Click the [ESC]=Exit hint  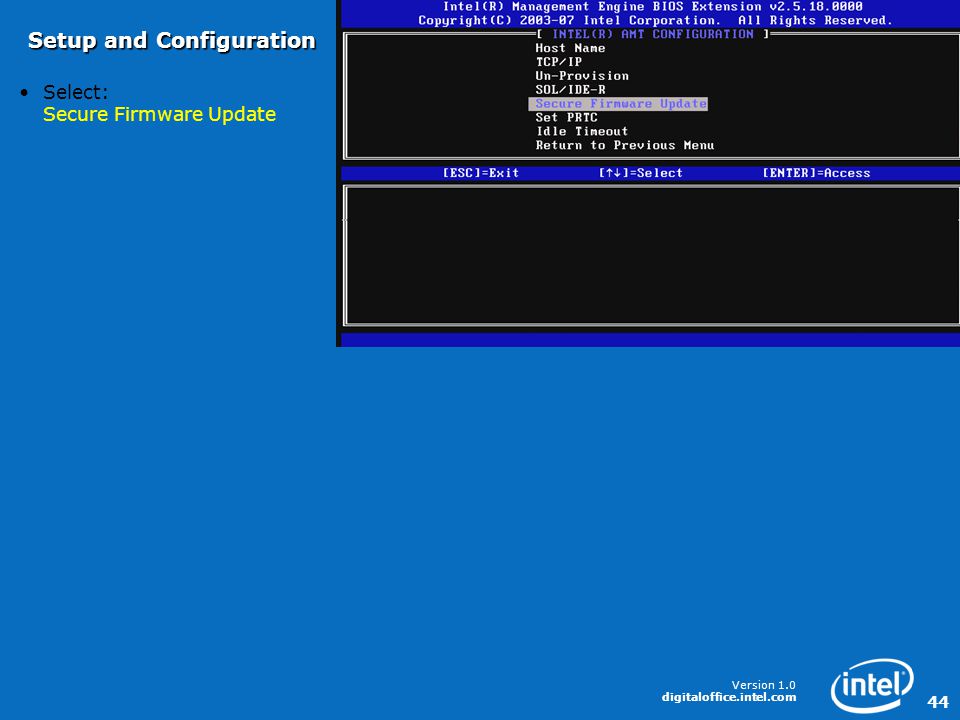(481, 173)
